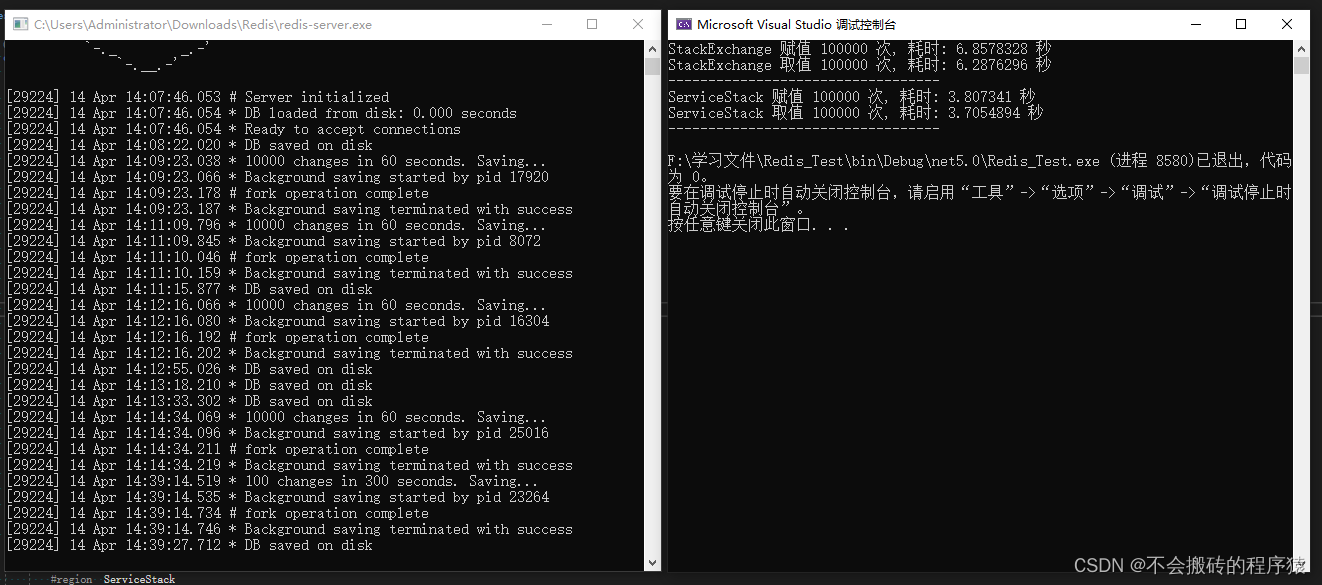Click 'Background saving started by pid 17920' line
This screenshot has height=585, width=1322.
point(277,177)
